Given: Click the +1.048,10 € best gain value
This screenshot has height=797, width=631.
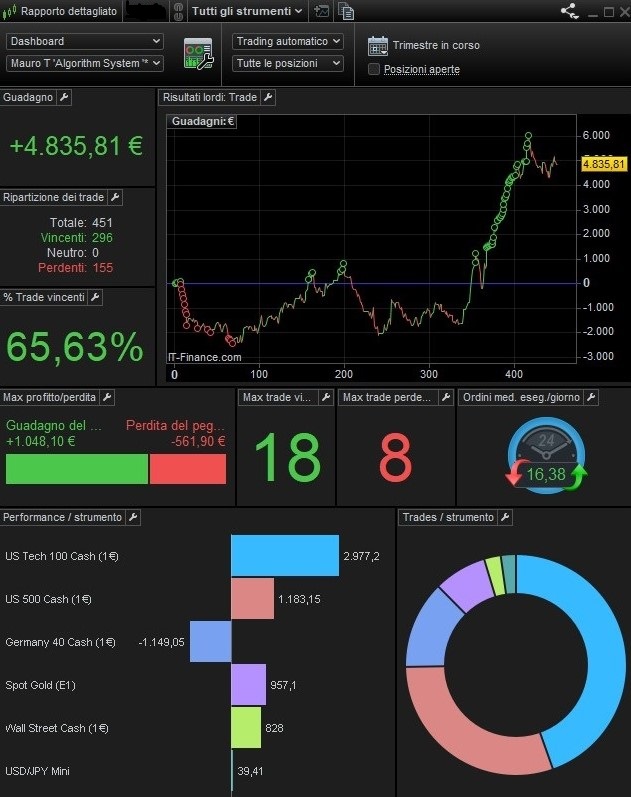Looking at the screenshot, I should [41, 441].
